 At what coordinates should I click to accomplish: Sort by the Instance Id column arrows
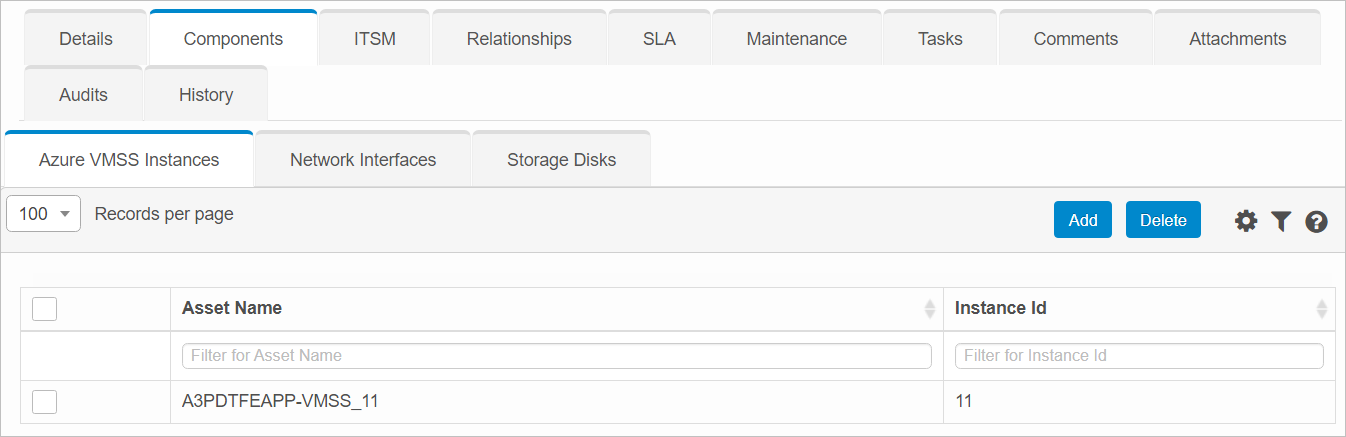1322,309
